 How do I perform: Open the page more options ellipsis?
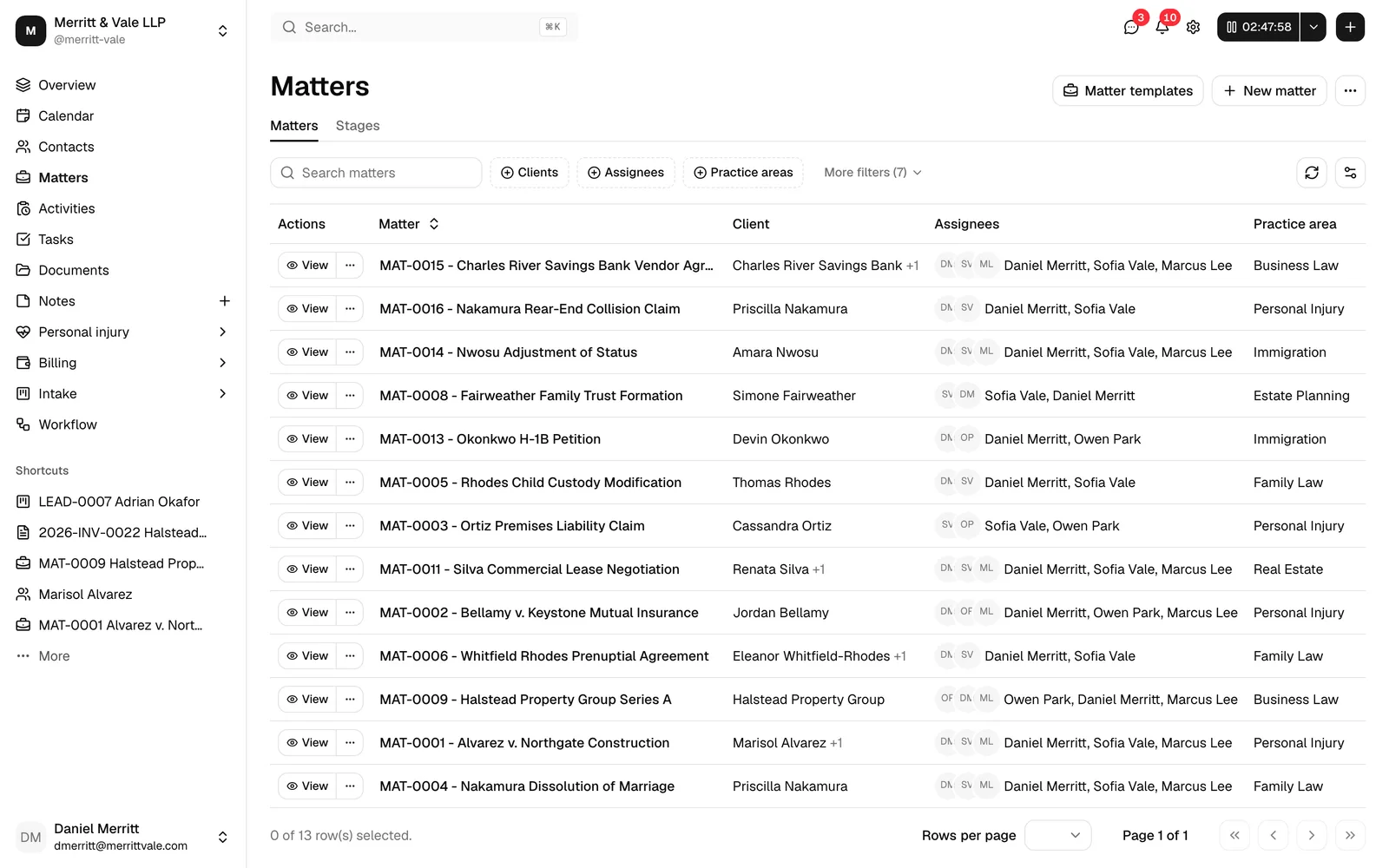pos(1350,91)
